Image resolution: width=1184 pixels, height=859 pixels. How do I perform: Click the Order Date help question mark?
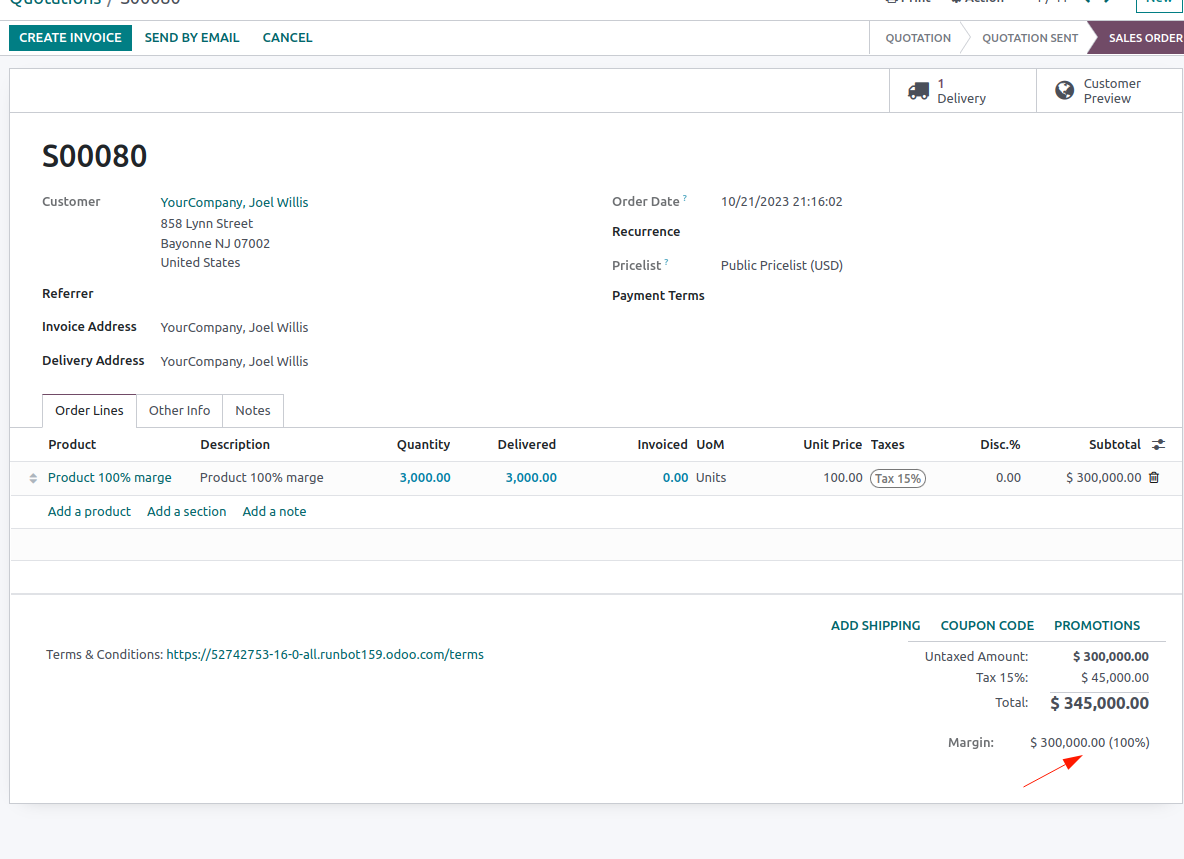[x=685, y=199]
